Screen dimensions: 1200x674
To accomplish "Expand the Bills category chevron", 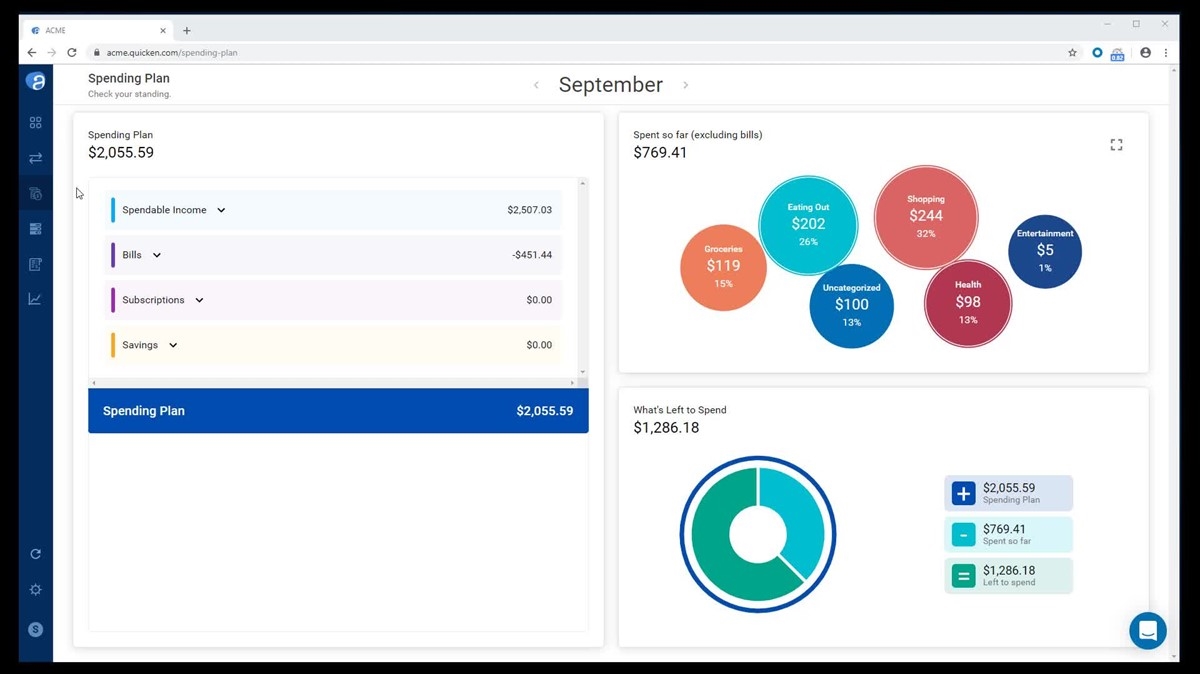I will [x=157, y=255].
